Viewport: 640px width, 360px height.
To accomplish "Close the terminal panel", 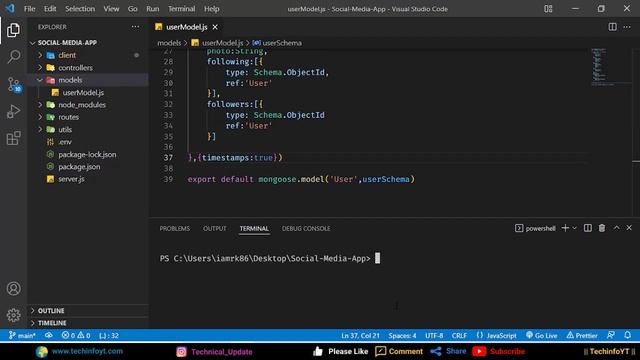I will tap(629, 228).
